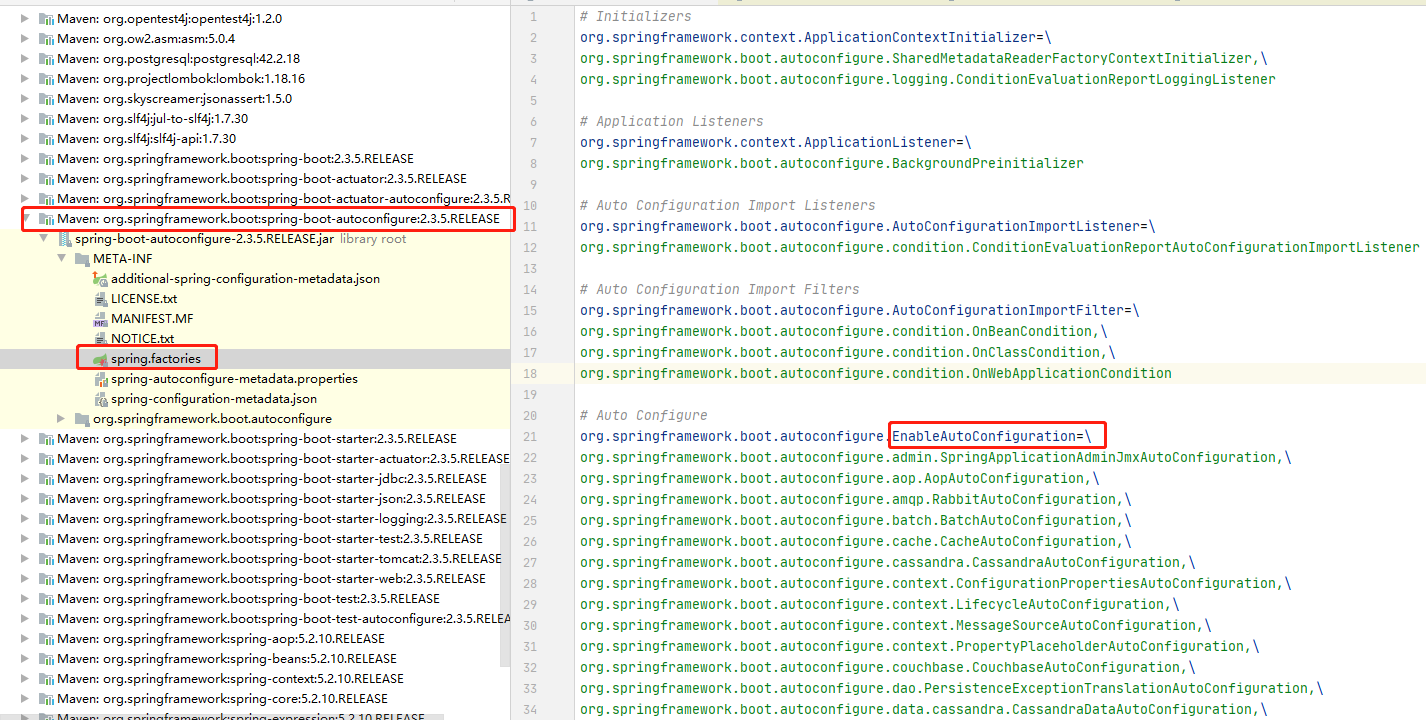Click spring-autoconfigure-metadata.properties file icon
Viewport: 1426px width, 720px height.
pos(100,379)
